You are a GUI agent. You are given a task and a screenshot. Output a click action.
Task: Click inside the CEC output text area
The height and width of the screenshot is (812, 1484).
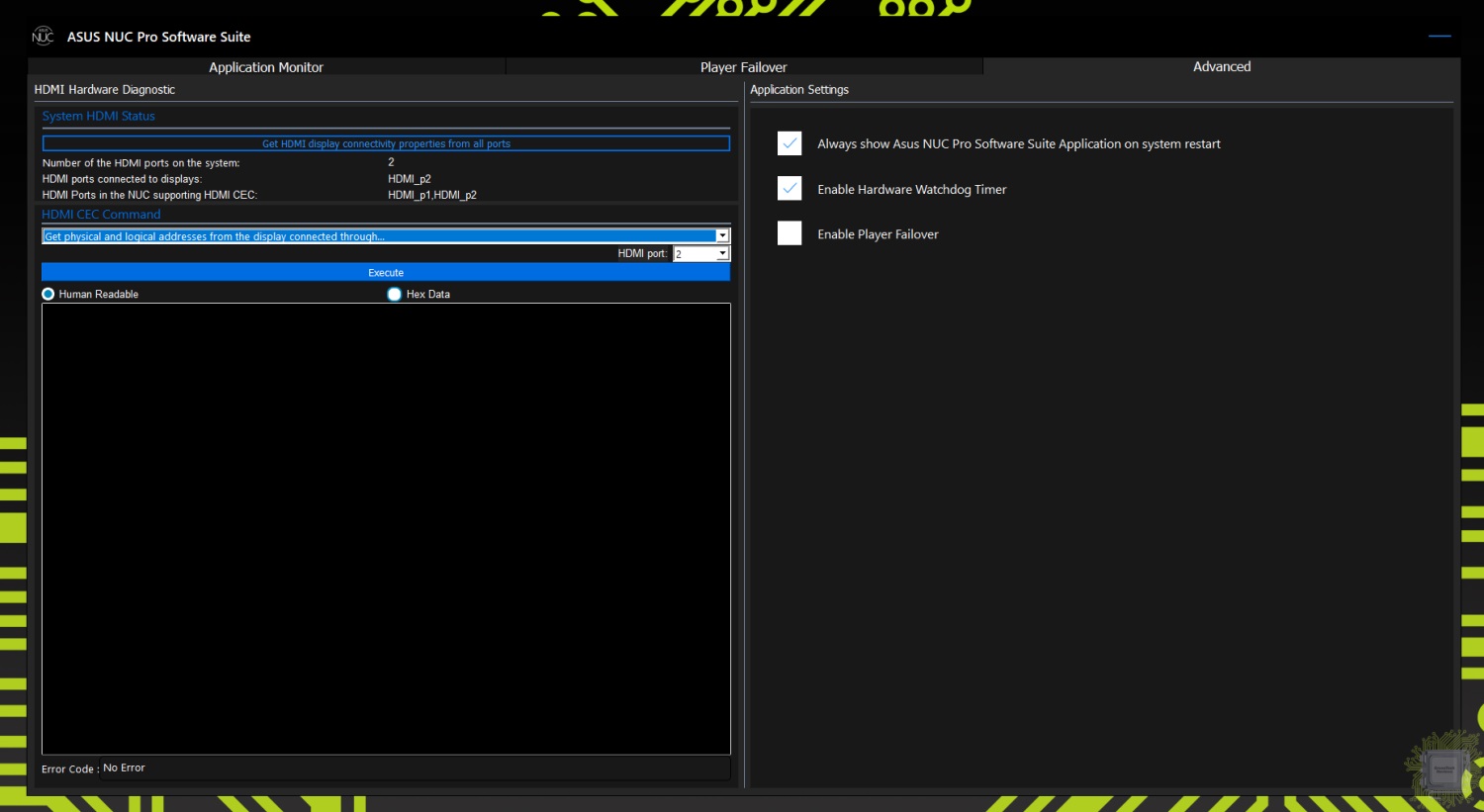(x=386, y=529)
